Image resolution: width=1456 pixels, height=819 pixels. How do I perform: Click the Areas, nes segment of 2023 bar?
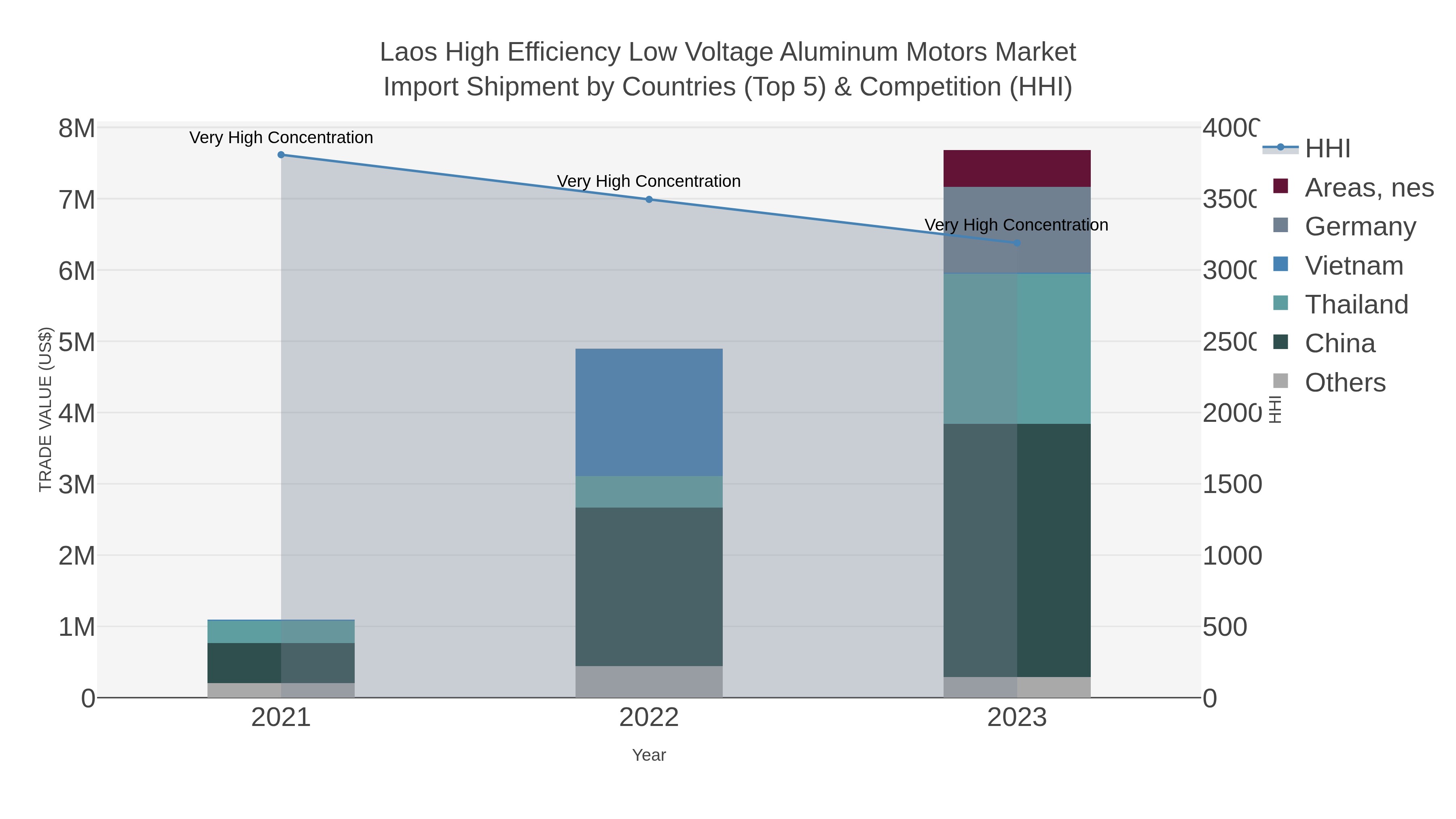[x=1017, y=168]
